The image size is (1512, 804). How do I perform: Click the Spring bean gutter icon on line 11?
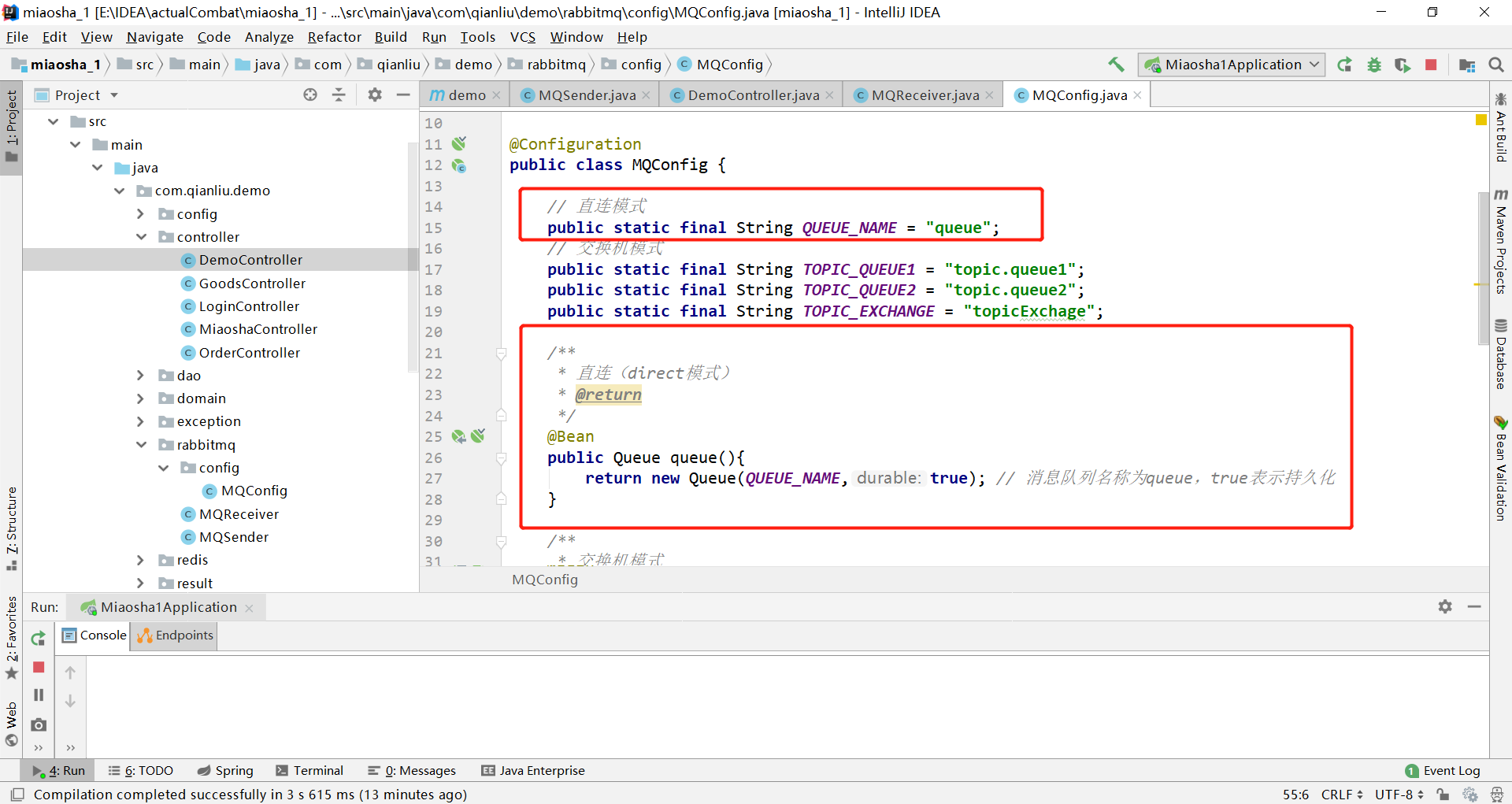point(459,144)
